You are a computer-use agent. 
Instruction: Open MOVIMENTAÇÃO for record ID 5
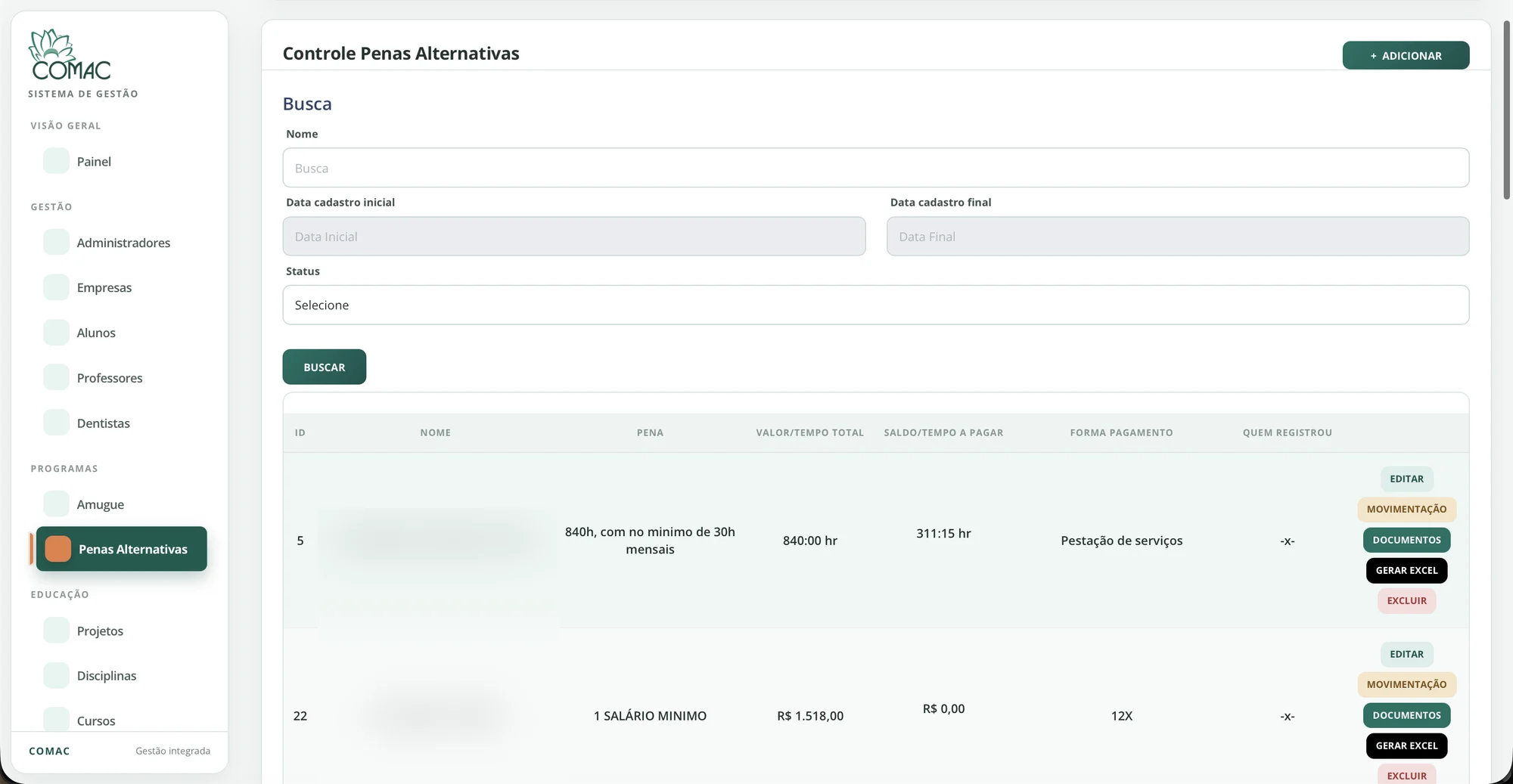(1406, 509)
